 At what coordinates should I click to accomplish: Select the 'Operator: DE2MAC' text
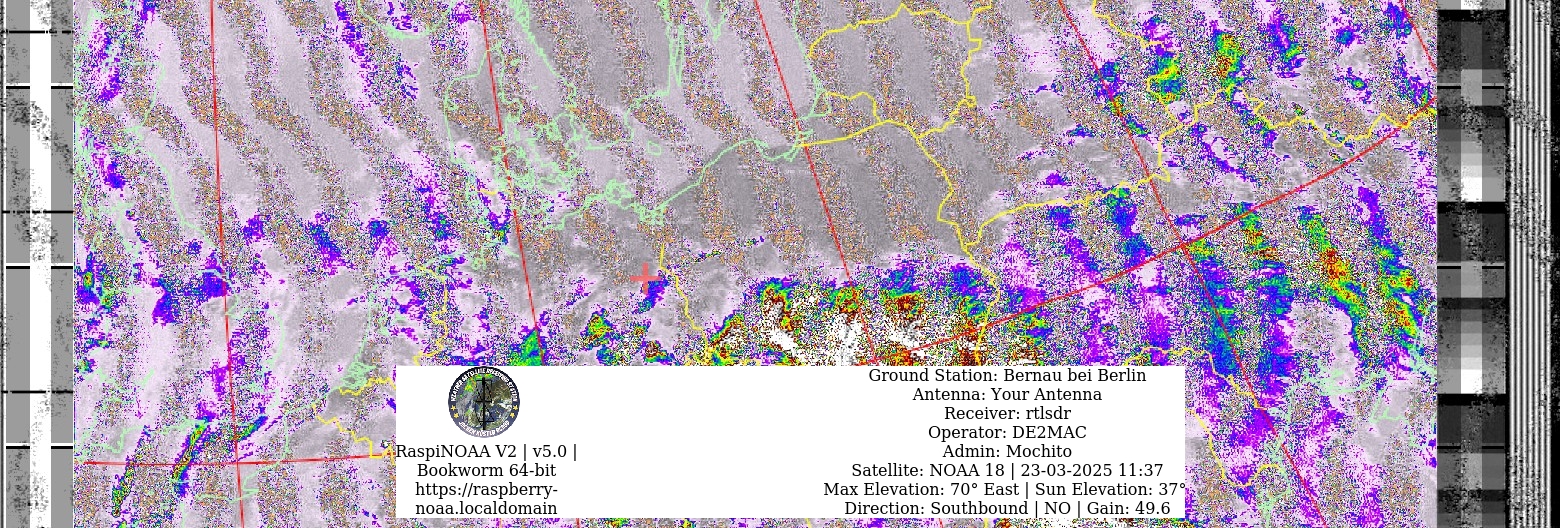pyautogui.click(x=1007, y=433)
